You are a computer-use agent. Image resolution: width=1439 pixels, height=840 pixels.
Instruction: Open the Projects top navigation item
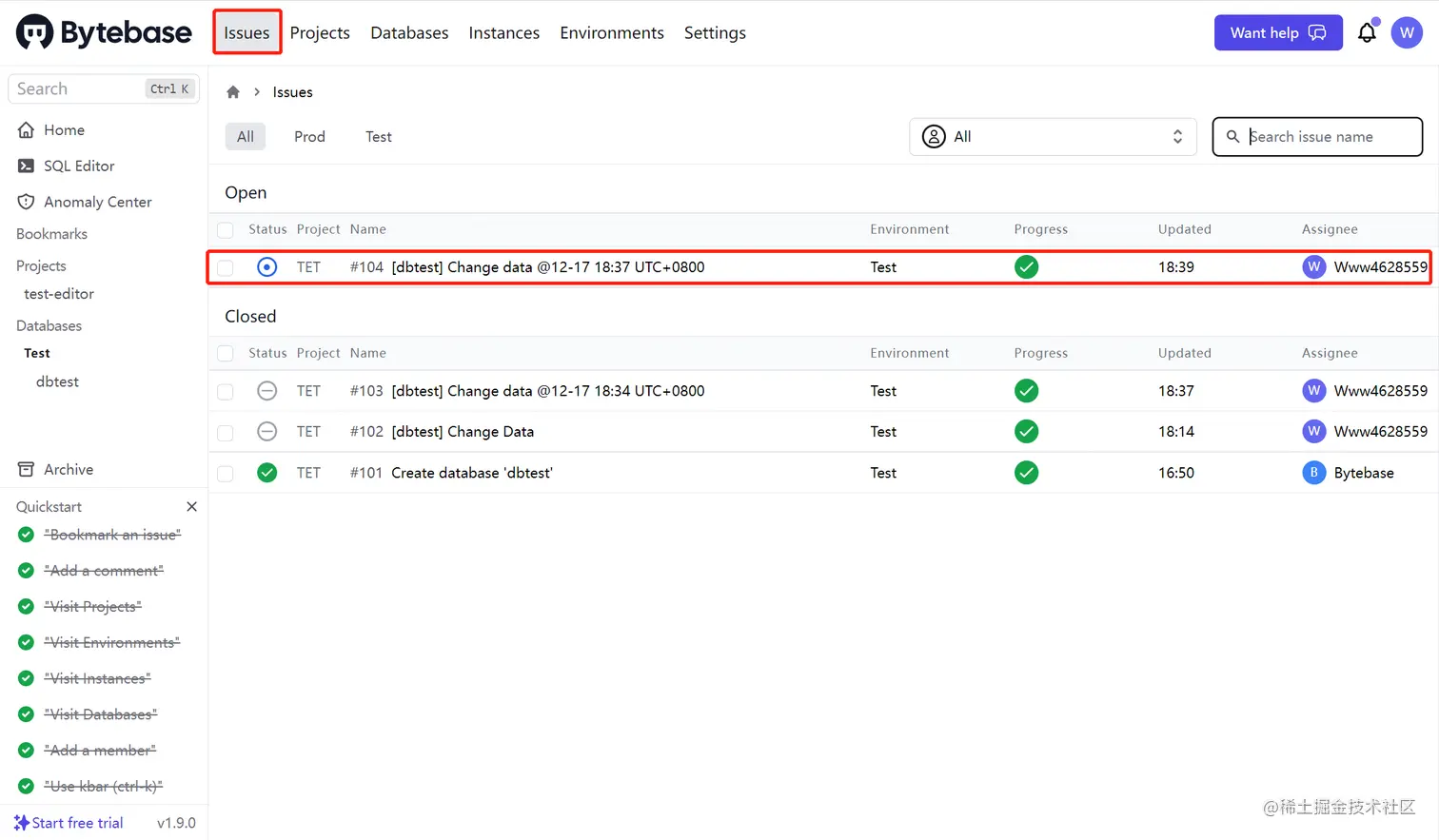click(320, 32)
